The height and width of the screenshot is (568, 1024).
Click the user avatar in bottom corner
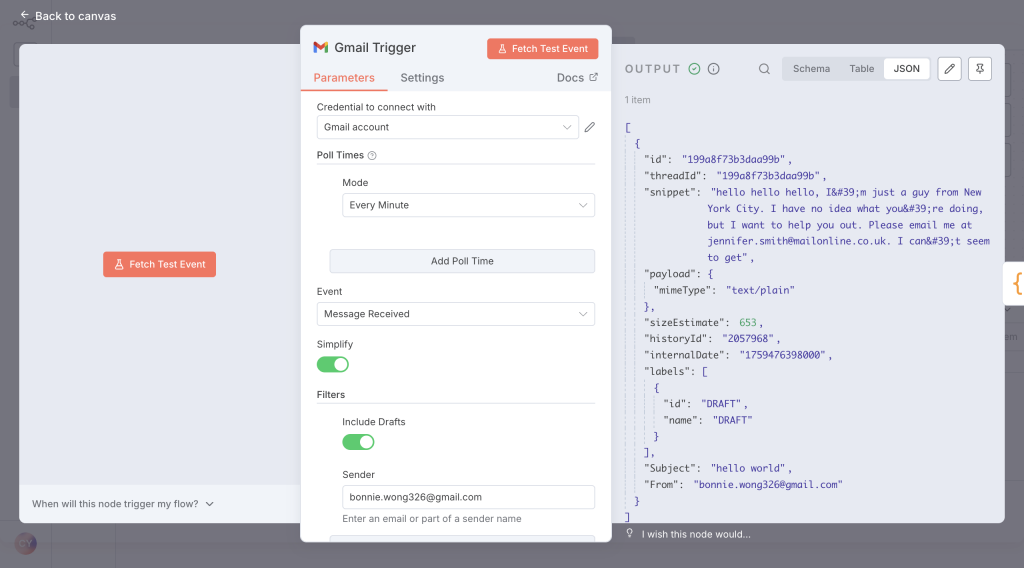(25, 543)
